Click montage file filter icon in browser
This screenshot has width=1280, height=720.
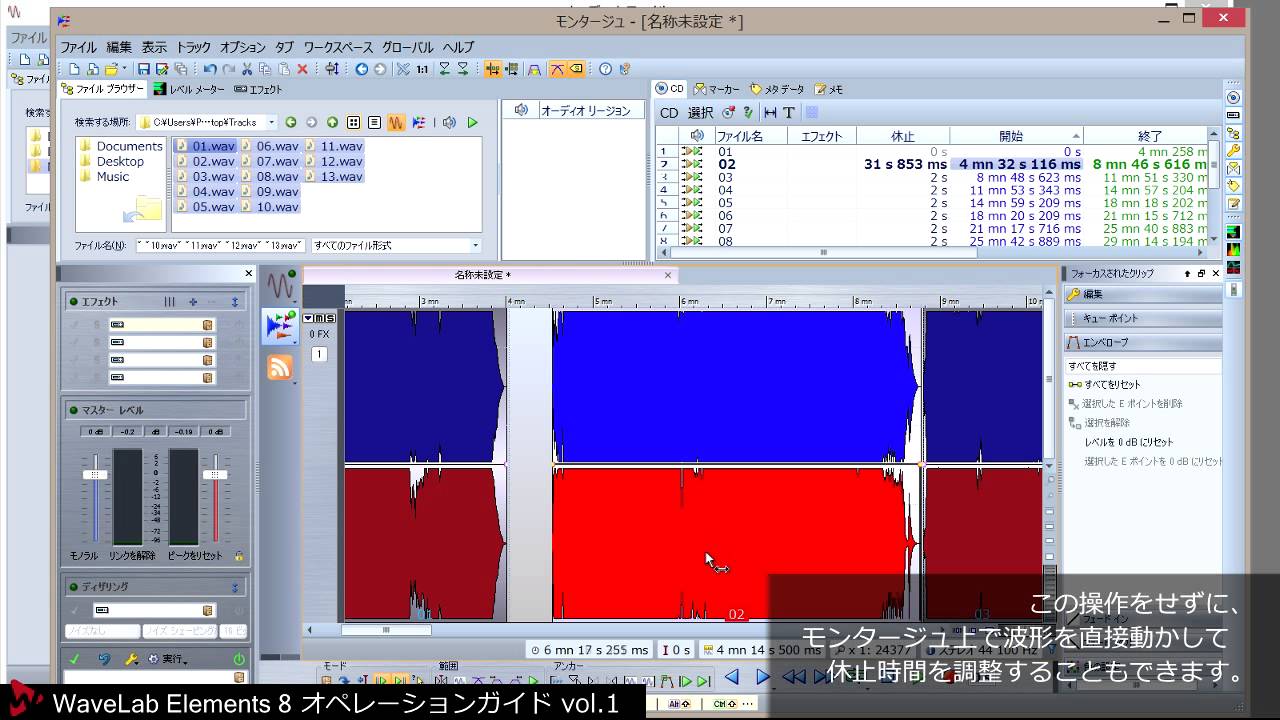[x=419, y=122]
